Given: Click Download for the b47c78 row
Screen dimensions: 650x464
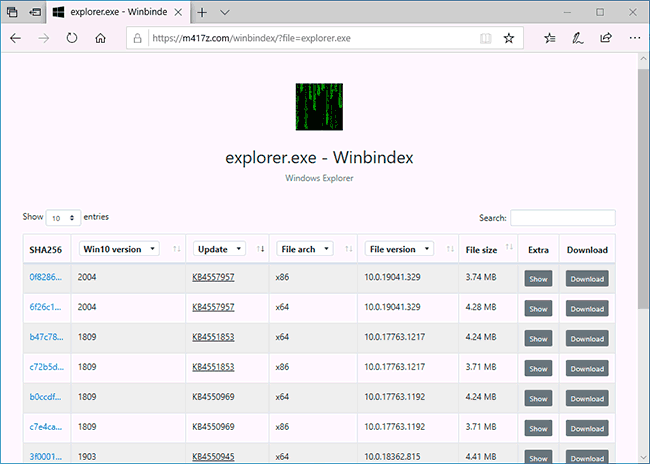Looking at the screenshot, I should tap(587, 338).
